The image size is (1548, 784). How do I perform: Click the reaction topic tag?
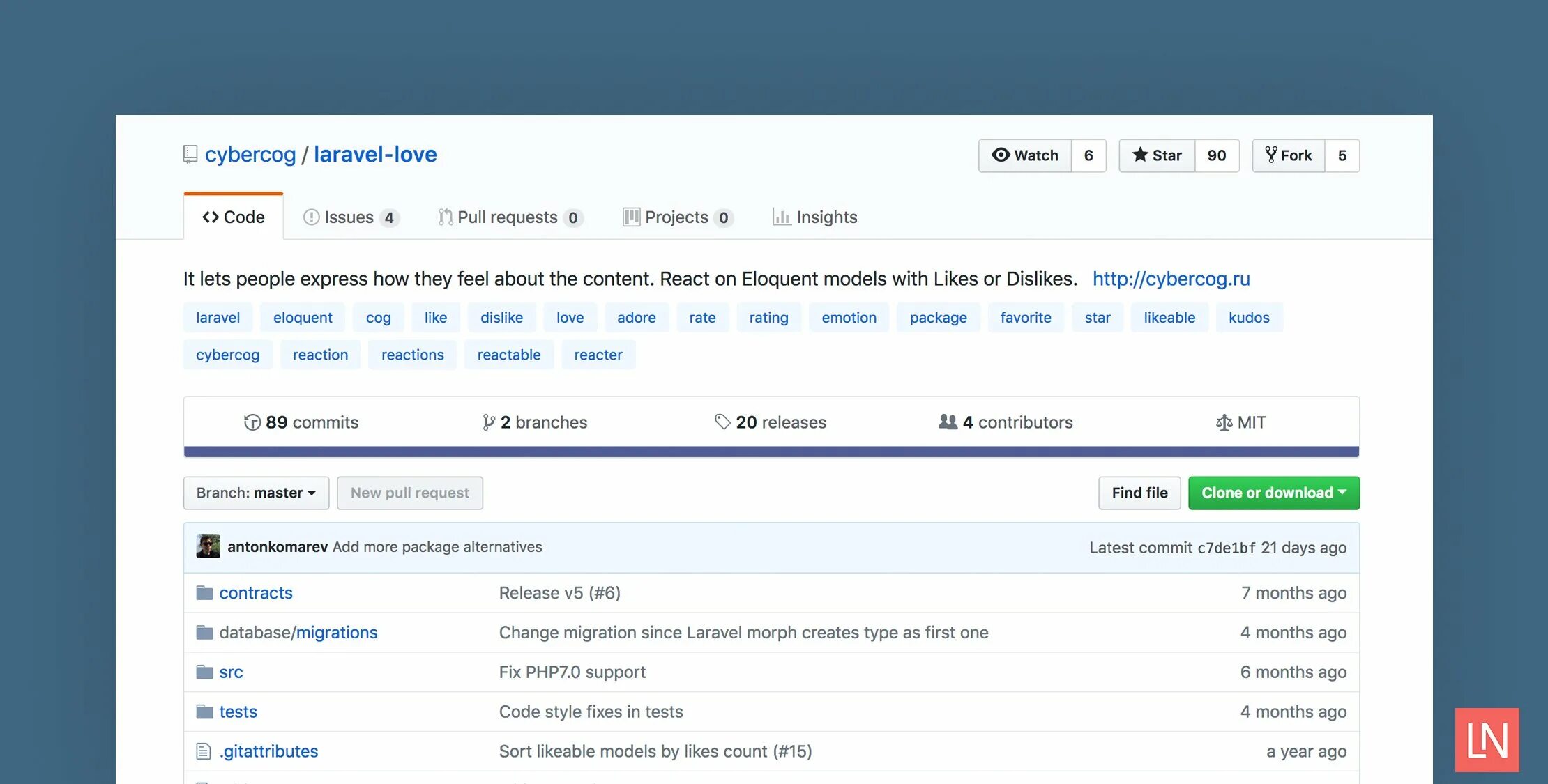coord(320,355)
